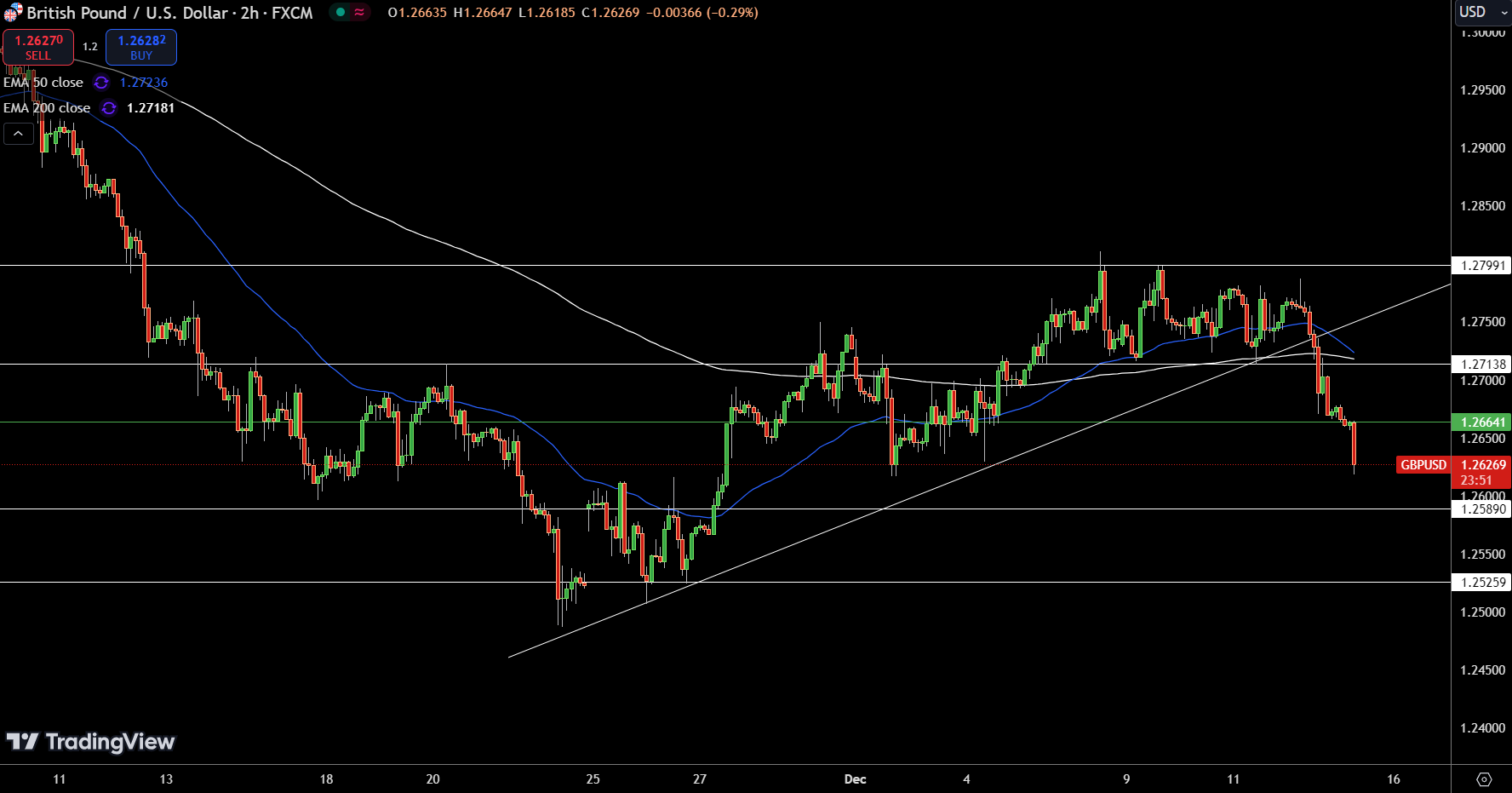Viewport: 1512px width, 793px height.
Task: Click the 1.25000 price scale tick
Action: pyautogui.click(x=1482, y=612)
